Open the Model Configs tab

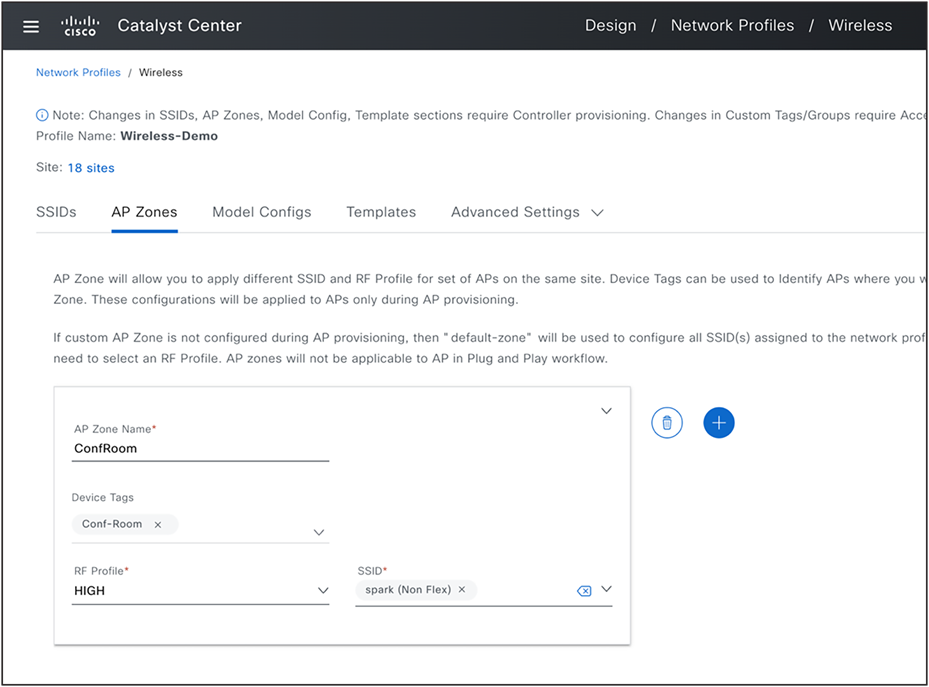click(x=262, y=212)
